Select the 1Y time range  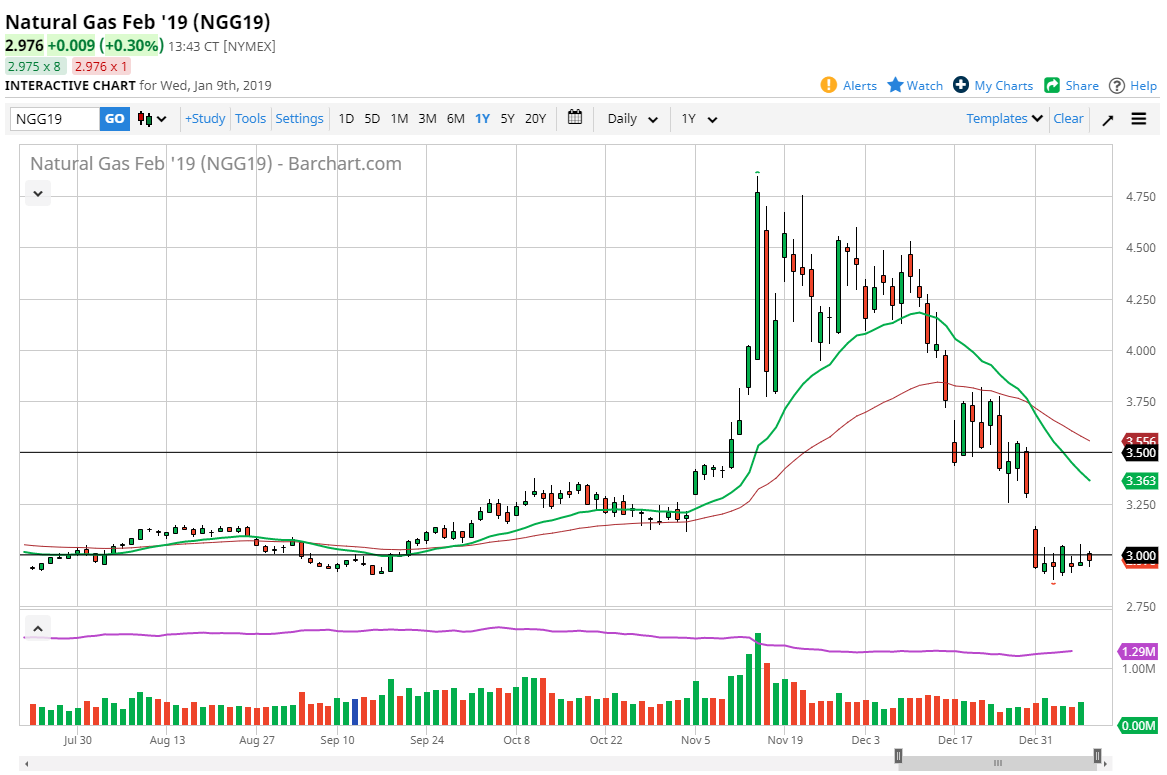point(482,119)
